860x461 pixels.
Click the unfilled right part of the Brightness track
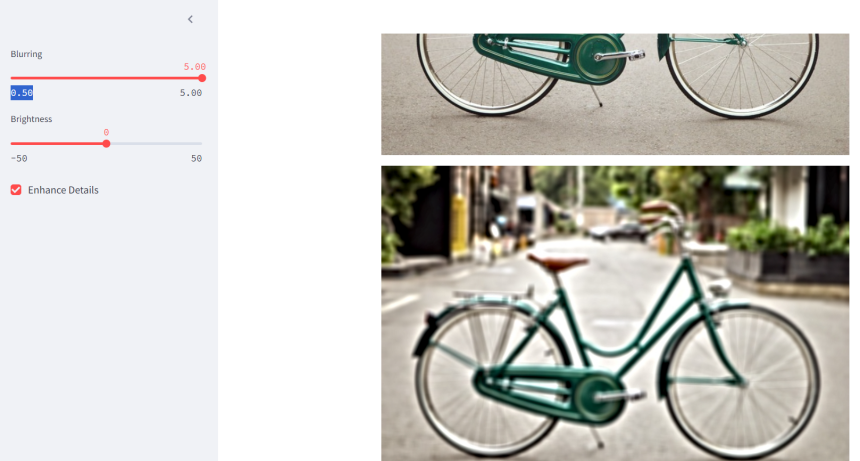tap(156, 144)
